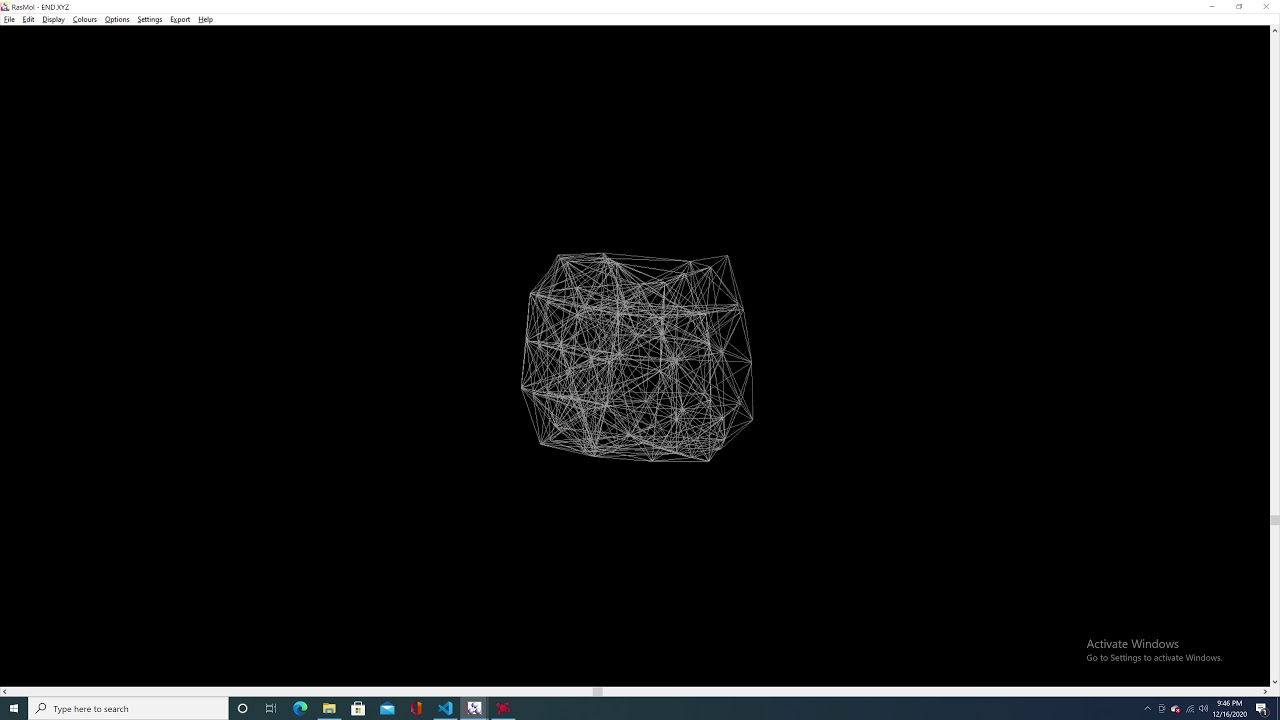Minimize the RasMol window
Image resolution: width=1280 pixels, height=720 pixels.
(1212, 6)
